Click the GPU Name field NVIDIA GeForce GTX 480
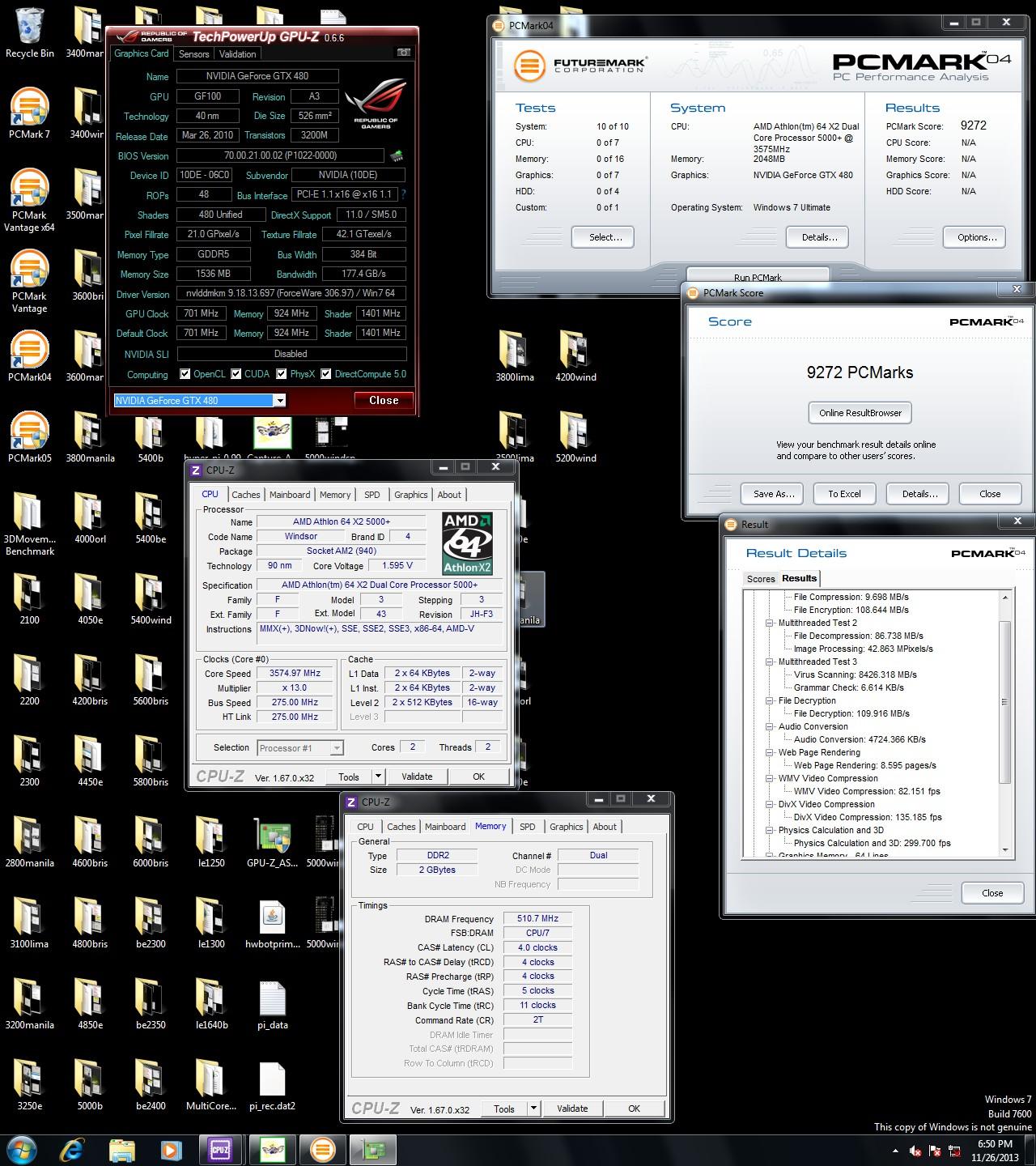 pos(257,76)
